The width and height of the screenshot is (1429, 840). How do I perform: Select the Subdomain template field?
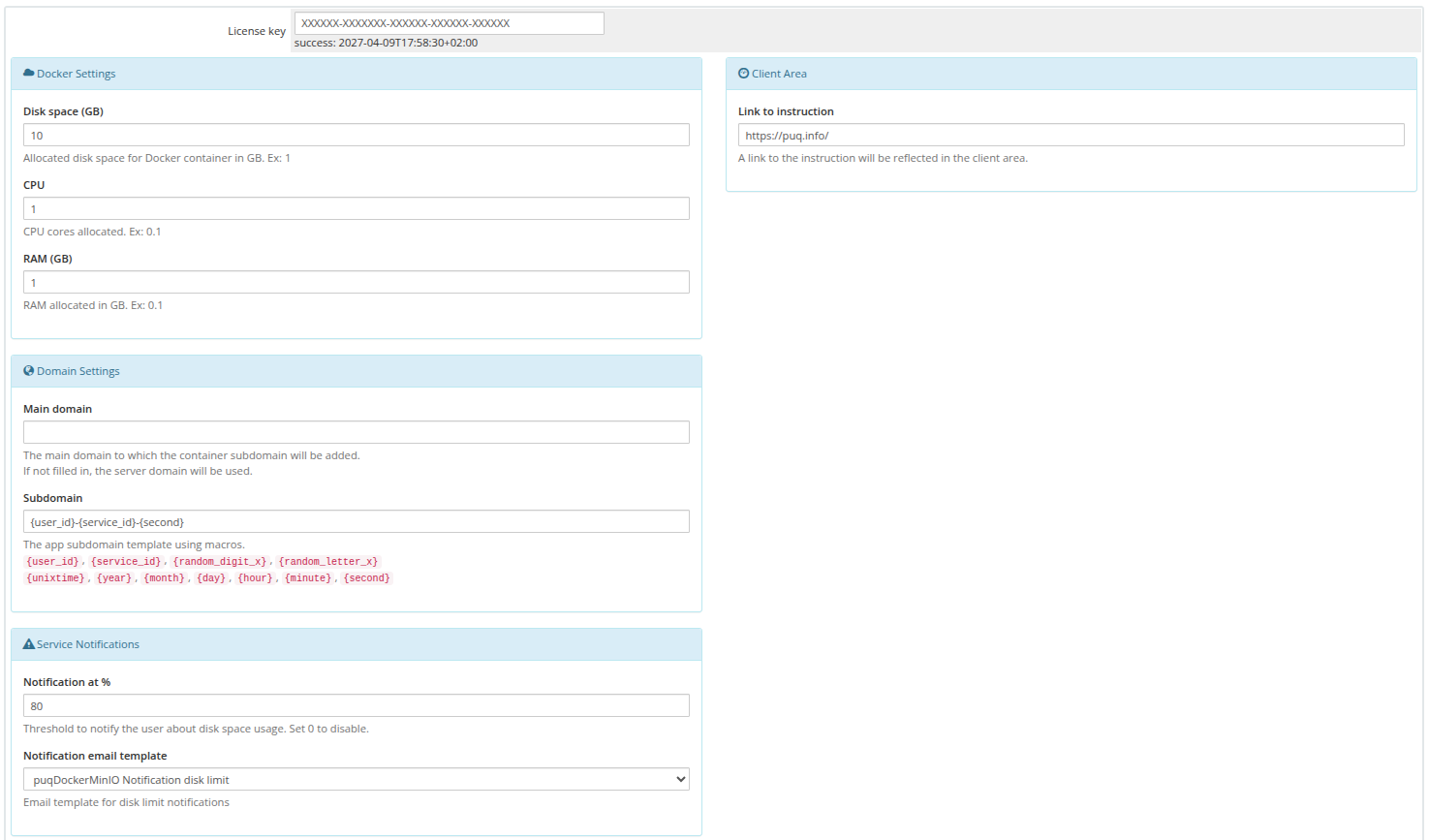point(356,521)
